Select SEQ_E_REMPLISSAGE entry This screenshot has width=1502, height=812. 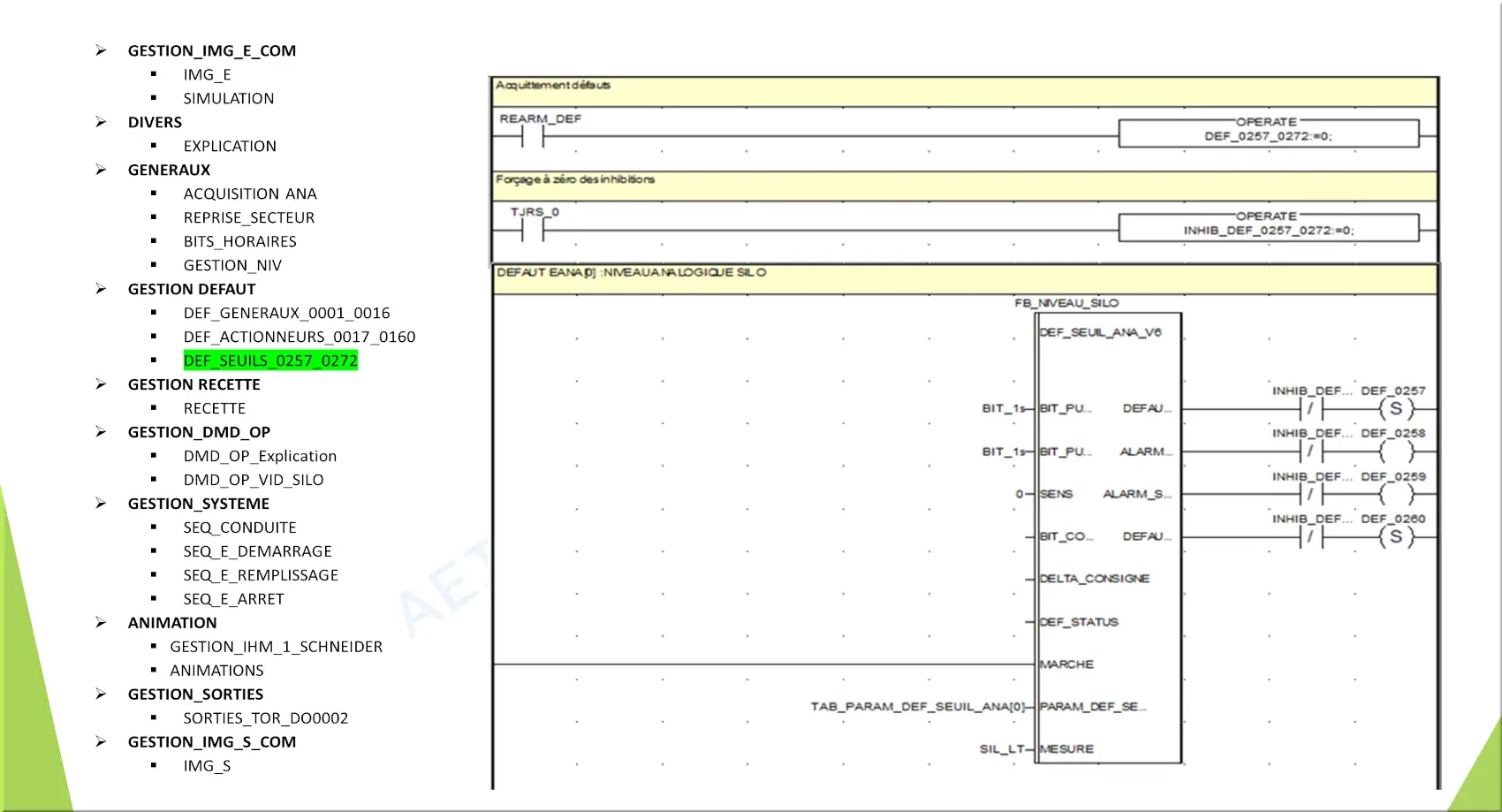pyautogui.click(x=261, y=576)
